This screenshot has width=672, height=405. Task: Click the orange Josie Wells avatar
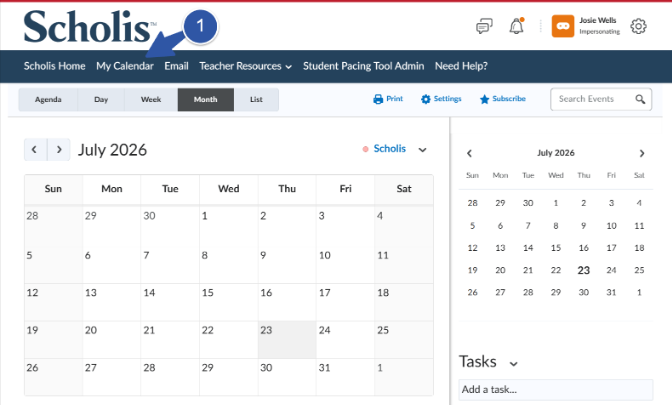pyautogui.click(x=563, y=26)
